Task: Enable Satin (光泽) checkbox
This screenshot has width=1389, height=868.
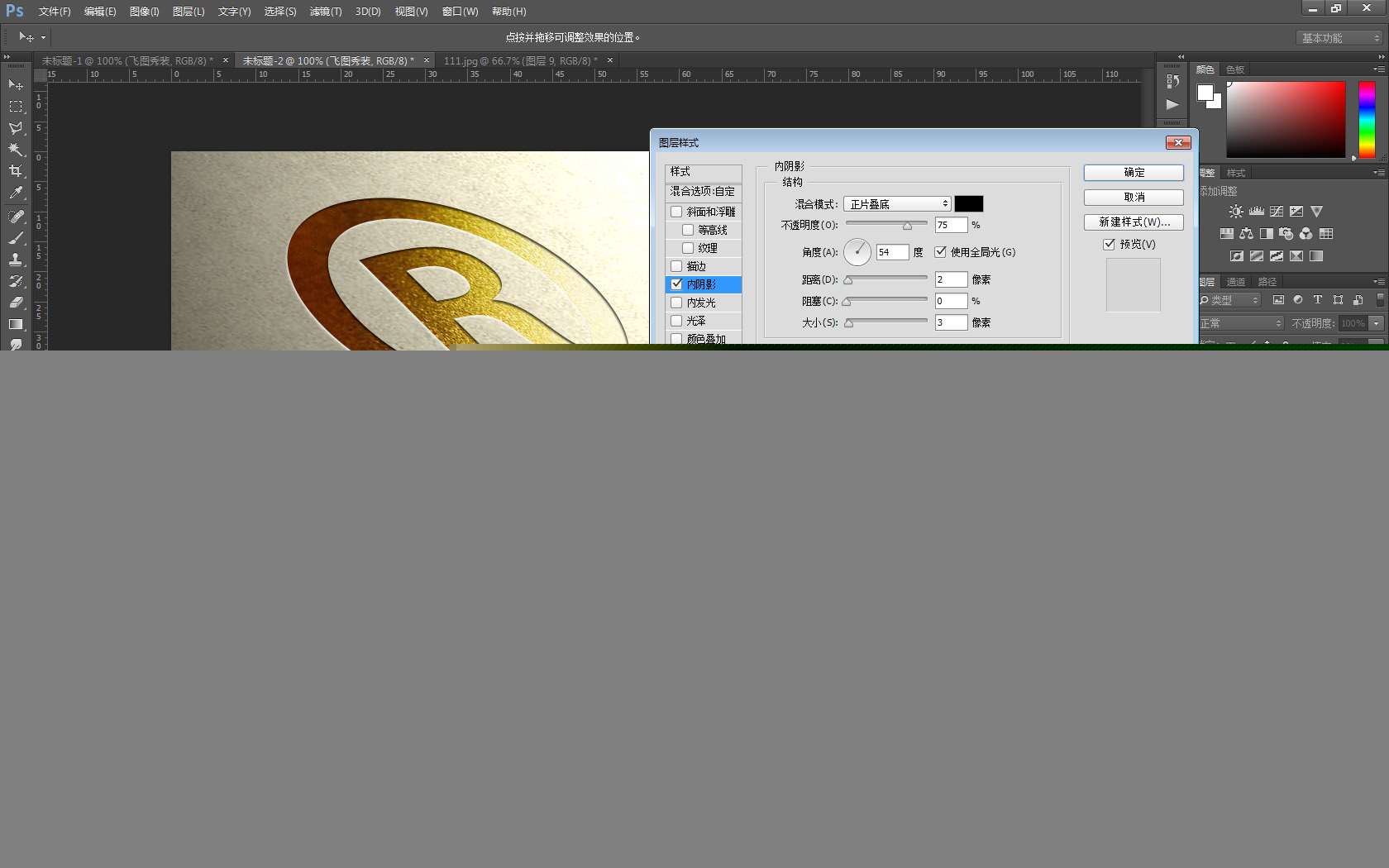Action: (676, 321)
